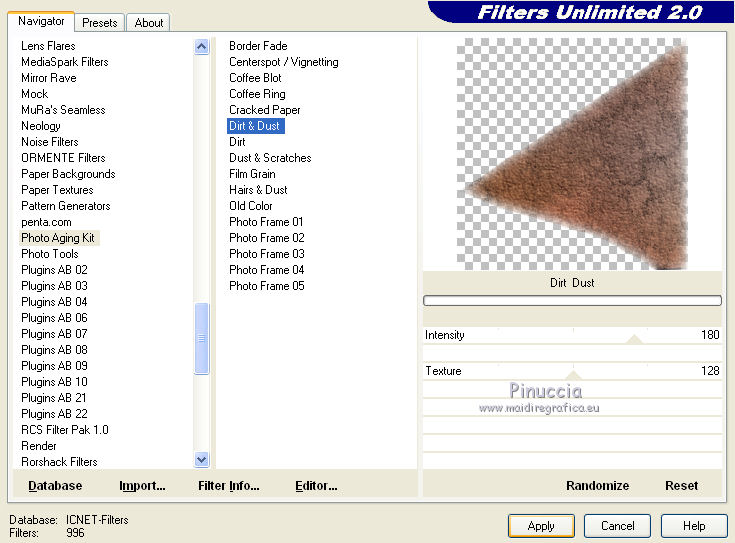Choose Photo Frame 01 filter
Viewport: 735px width, 543px height.
point(266,221)
